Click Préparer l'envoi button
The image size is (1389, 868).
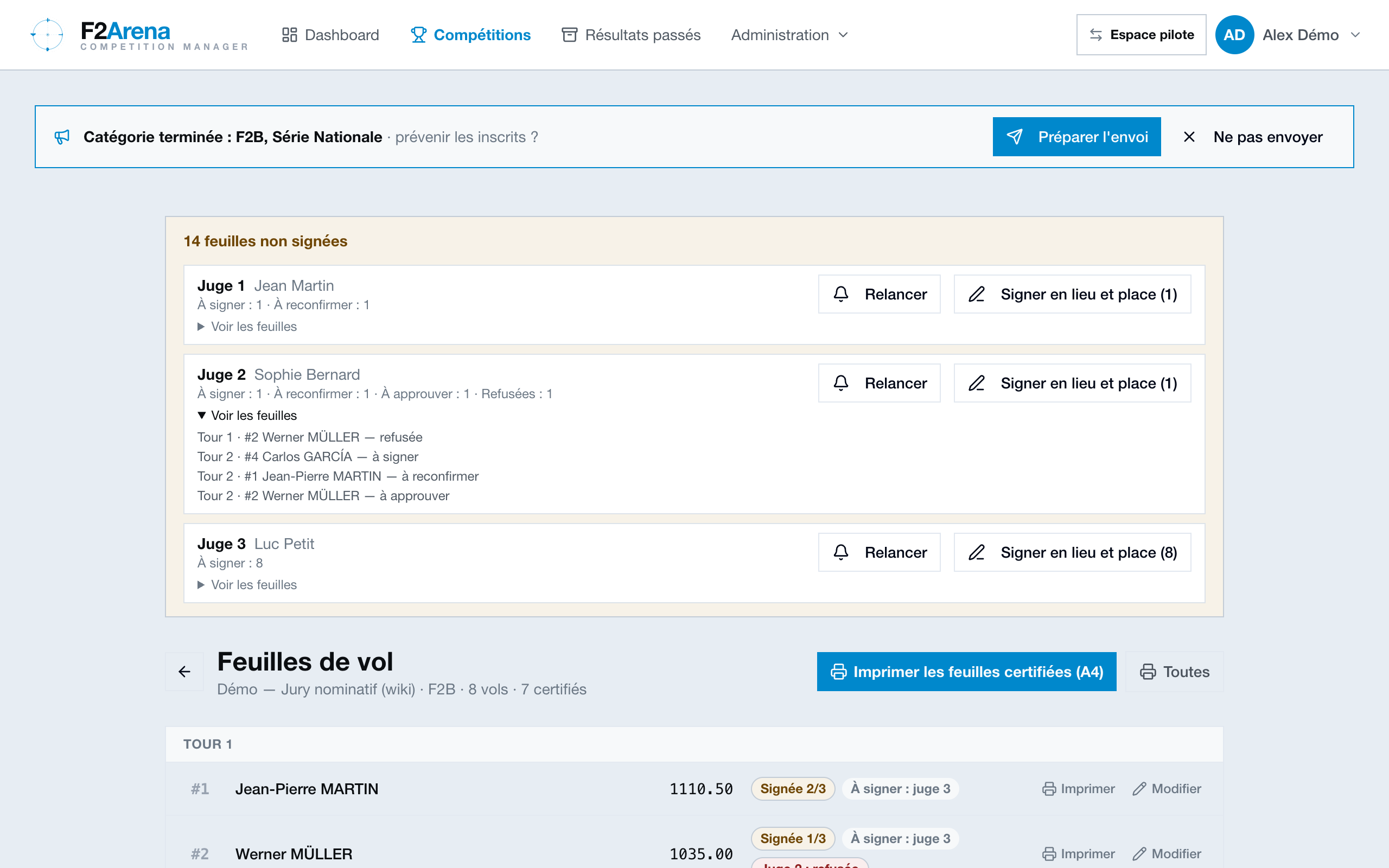[1076, 137]
